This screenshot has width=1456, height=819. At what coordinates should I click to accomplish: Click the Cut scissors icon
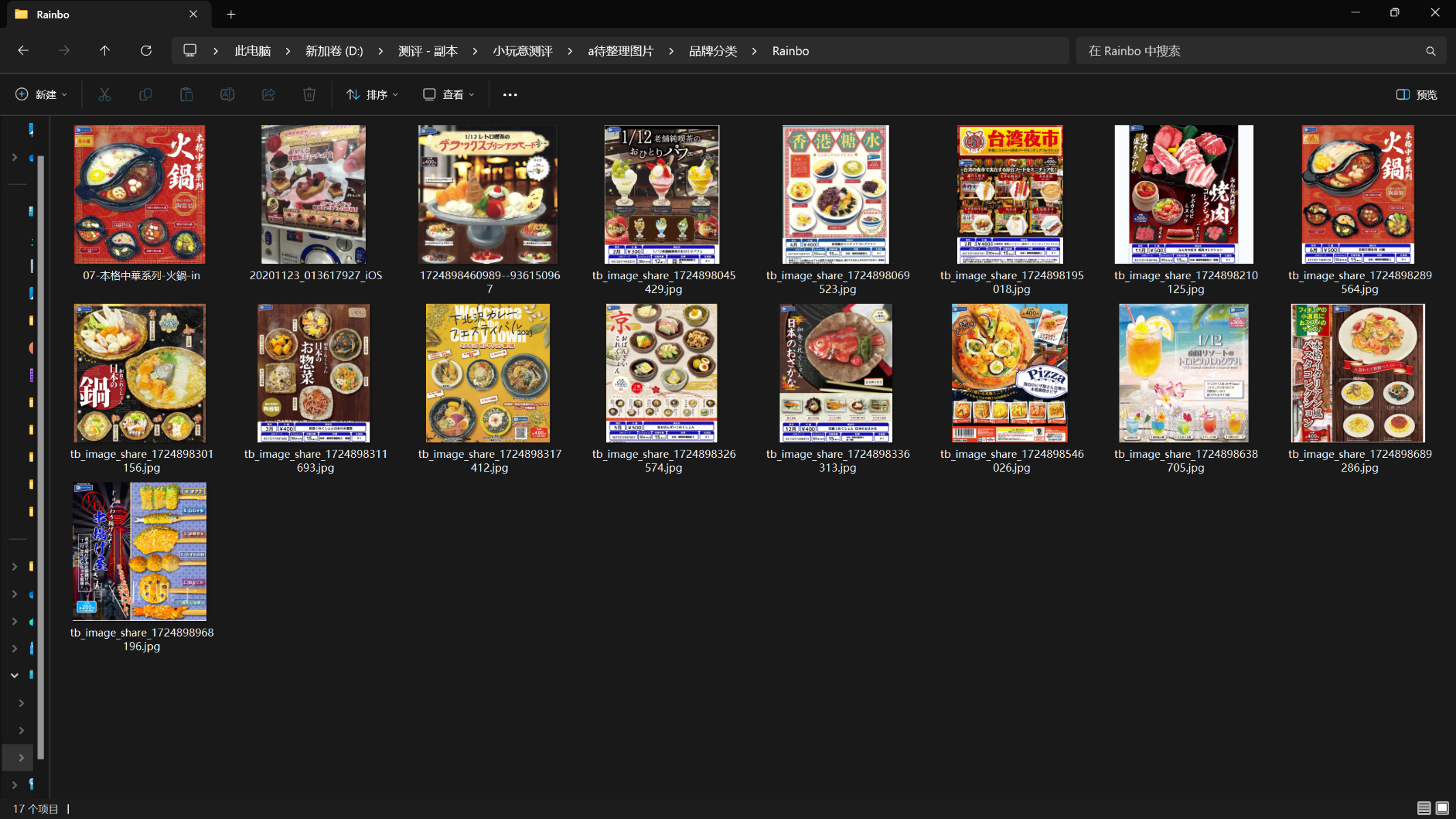104,95
